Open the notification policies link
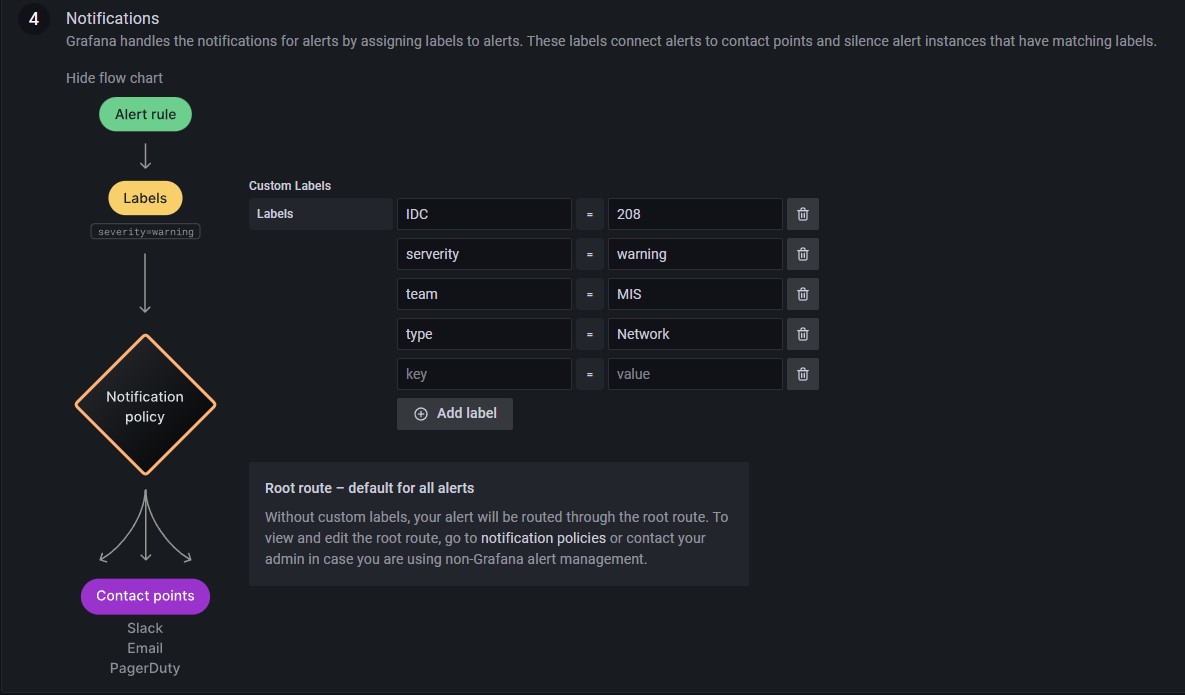Screen dimensions: 1185x695 coord(543,538)
